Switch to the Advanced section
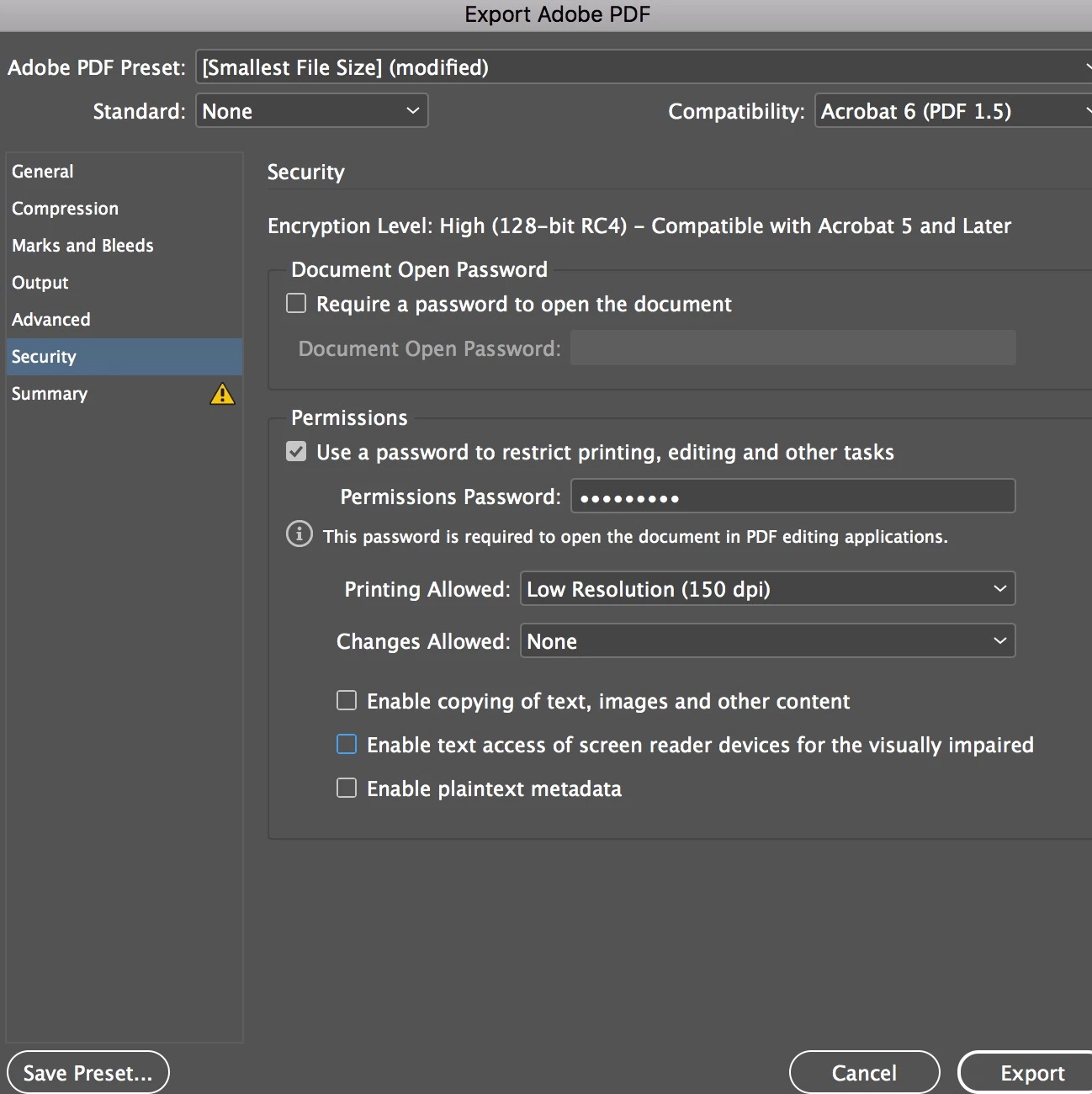Image resolution: width=1092 pixels, height=1094 pixels. [125, 320]
